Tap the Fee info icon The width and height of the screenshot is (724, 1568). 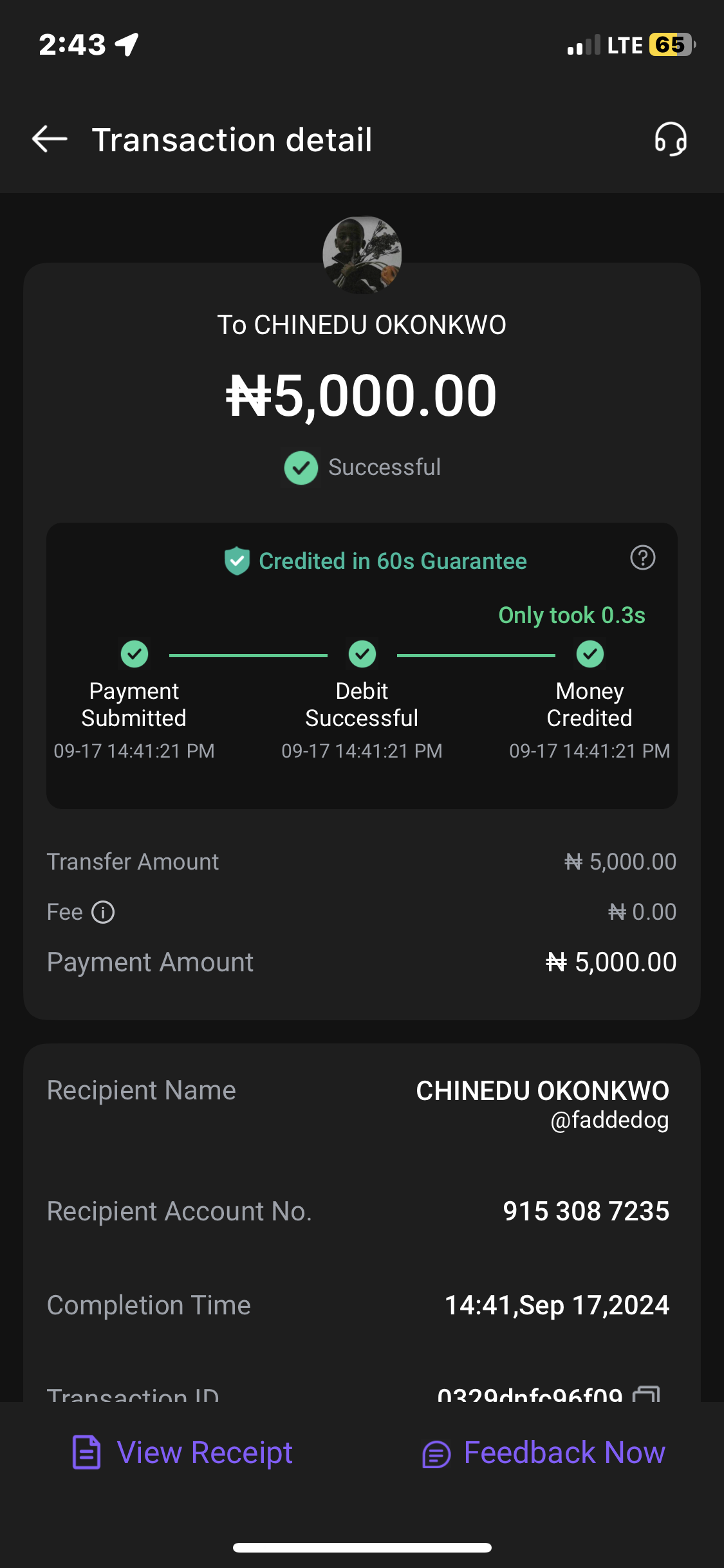103,912
